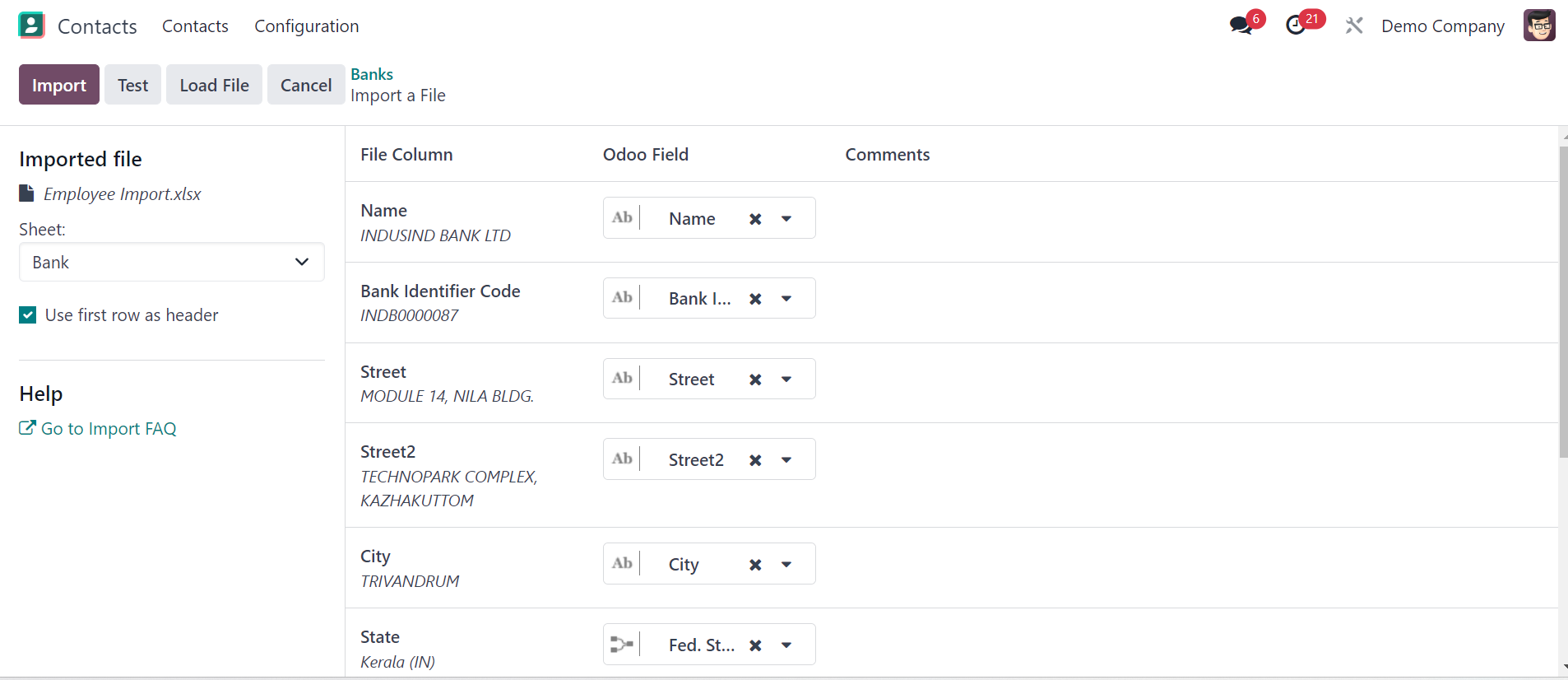Clear the Bank Identifier Code mapping

tap(755, 299)
